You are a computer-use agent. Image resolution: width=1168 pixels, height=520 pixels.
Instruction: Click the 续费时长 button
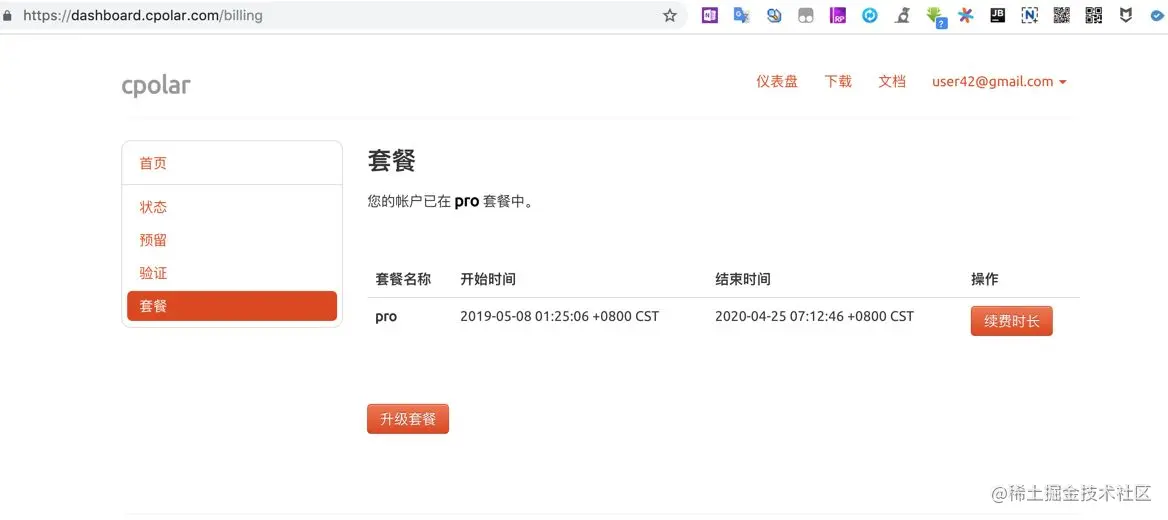click(x=1011, y=321)
